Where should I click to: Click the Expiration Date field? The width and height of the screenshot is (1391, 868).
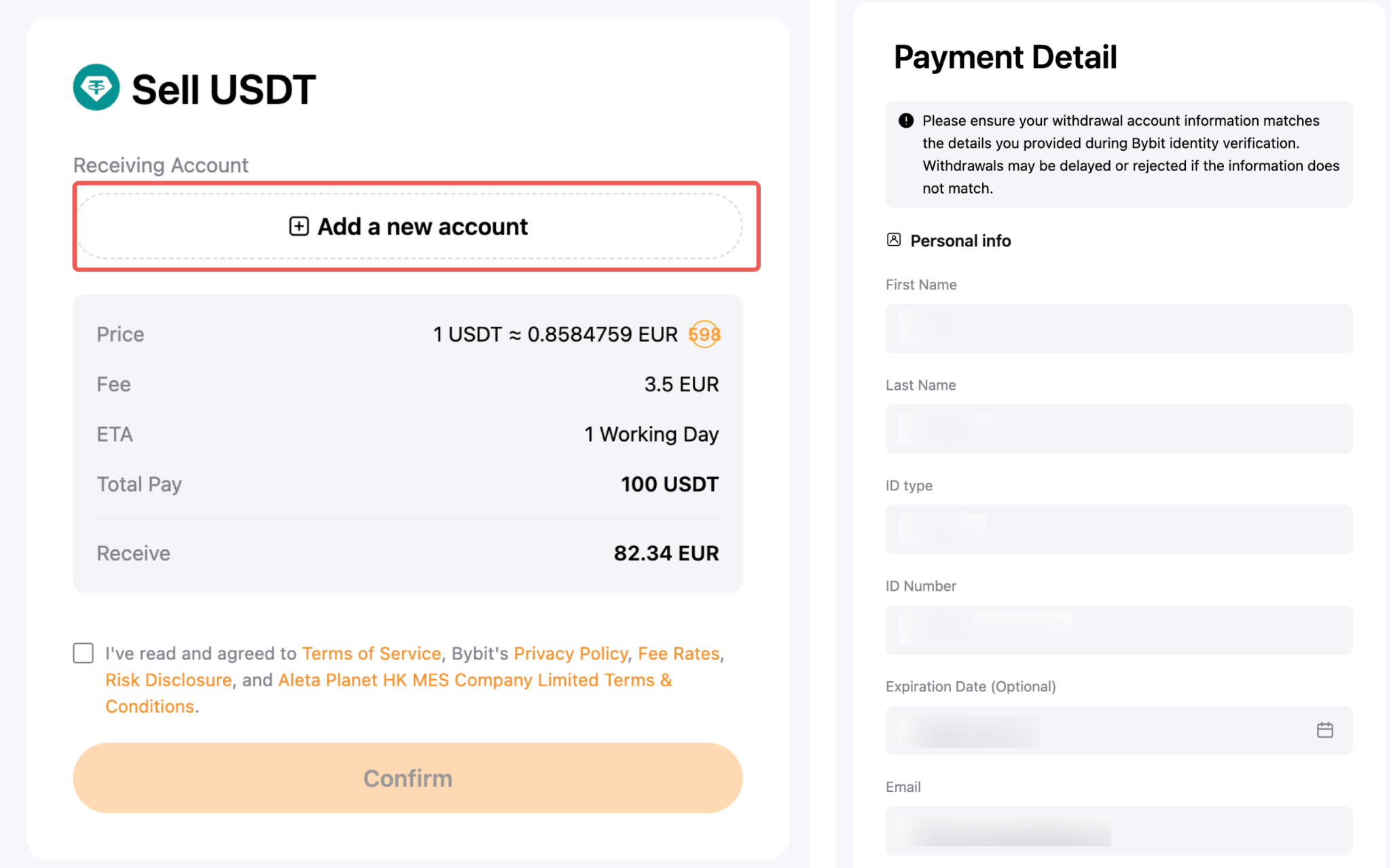tap(1119, 731)
